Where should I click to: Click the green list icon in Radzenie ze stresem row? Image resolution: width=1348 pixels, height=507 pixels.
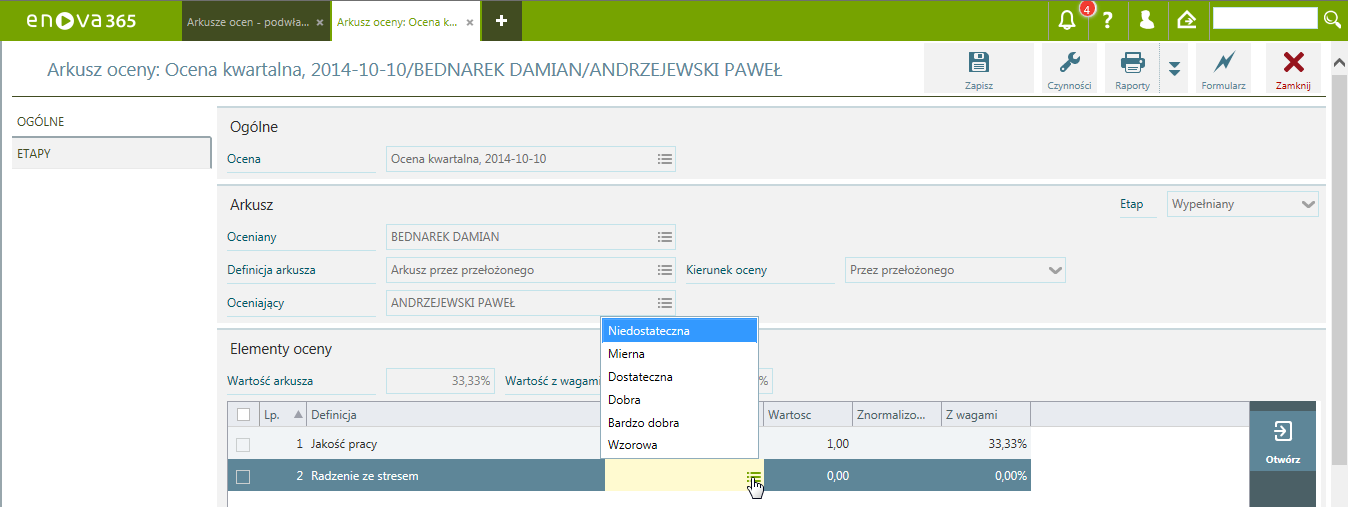(x=753, y=477)
